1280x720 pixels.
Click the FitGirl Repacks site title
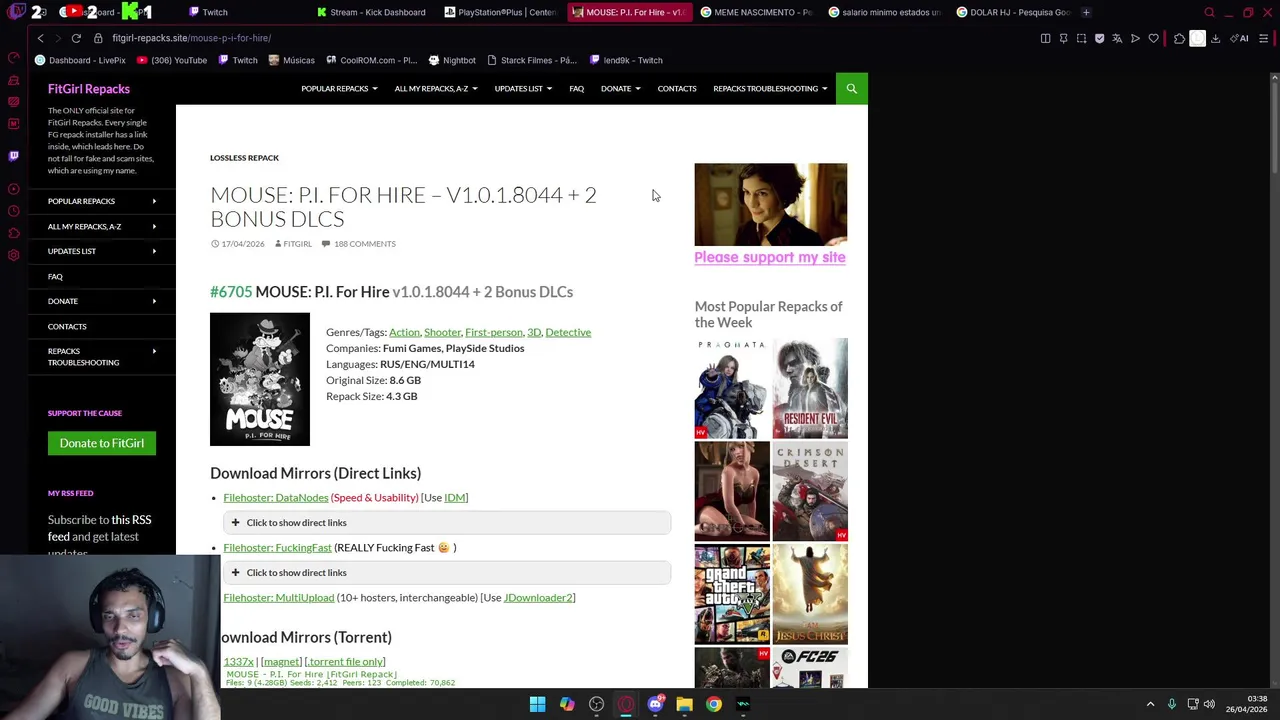point(89,89)
